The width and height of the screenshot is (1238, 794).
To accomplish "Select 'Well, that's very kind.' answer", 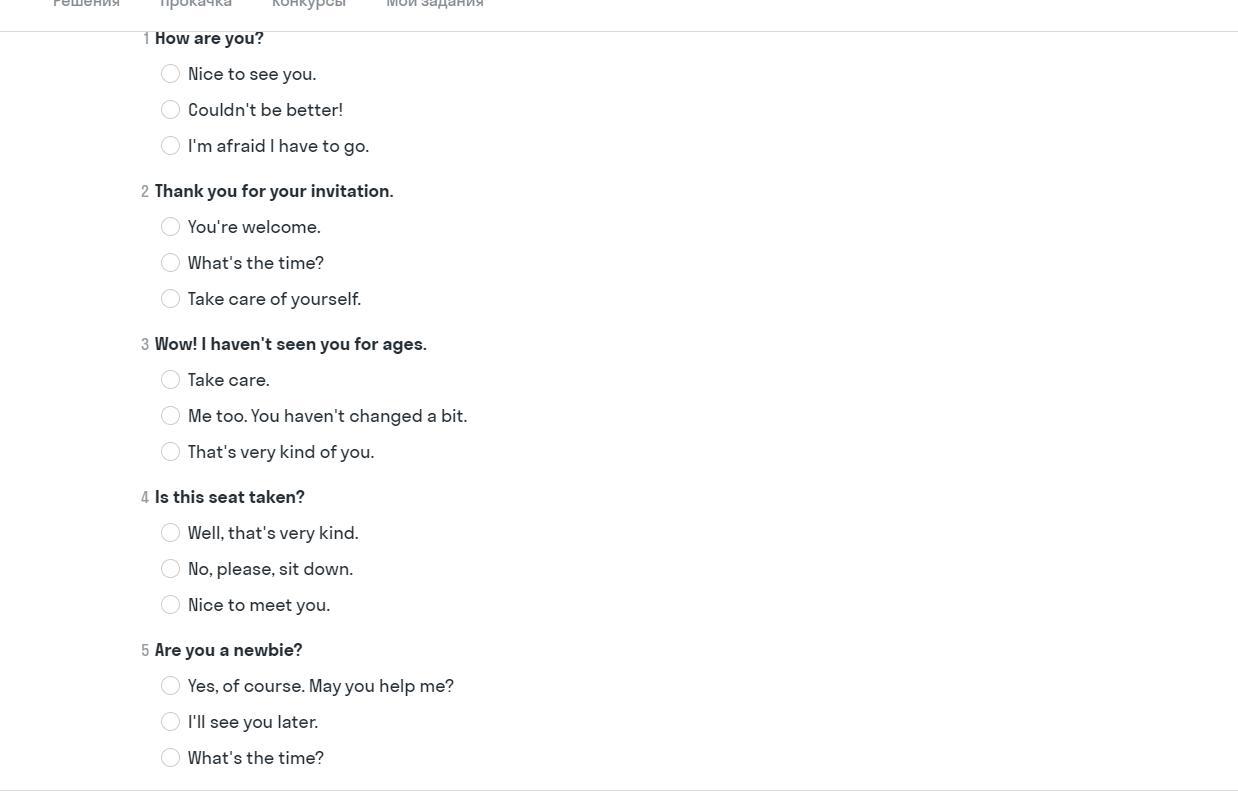I will click(x=170, y=533).
